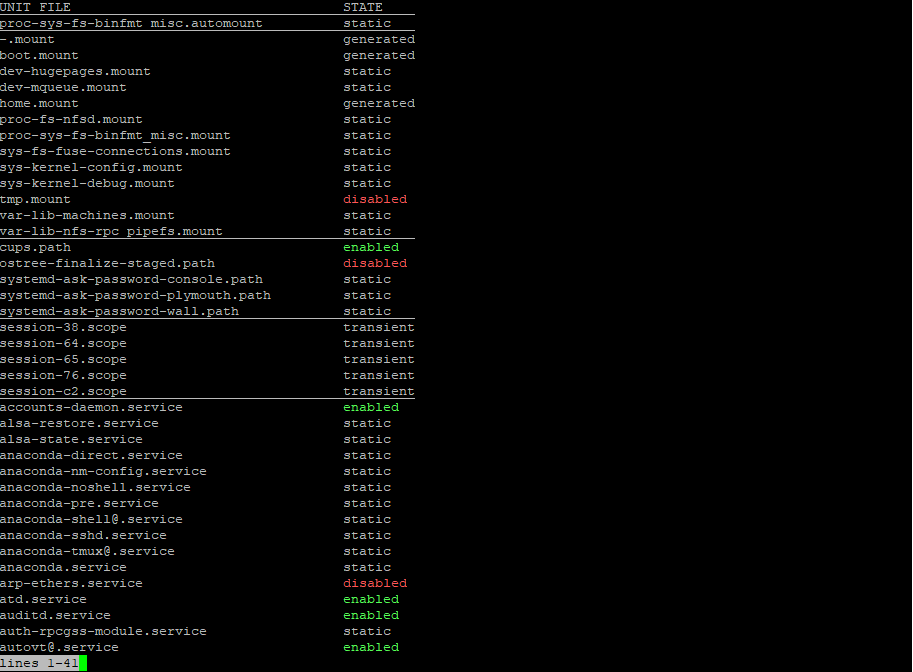913x672 pixels.
Task: Click the STATE column header
Action: (x=363, y=7)
